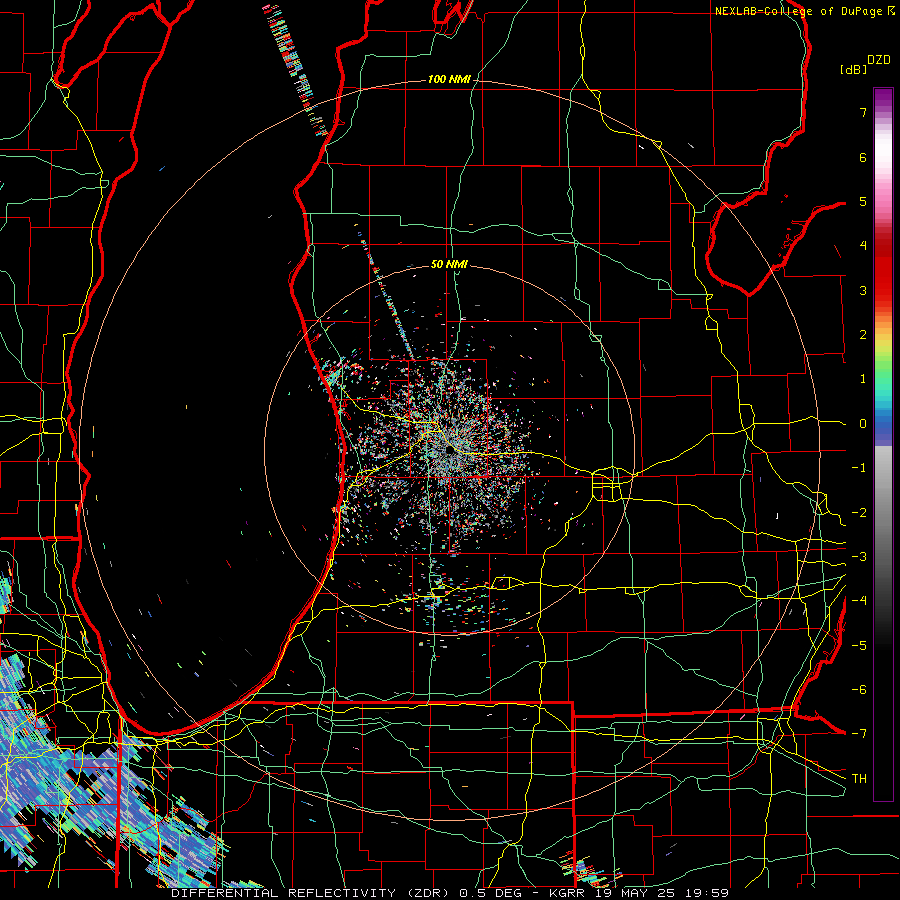Click the 1 dB tick label
Viewport: 900px width, 900px height.
tap(863, 379)
